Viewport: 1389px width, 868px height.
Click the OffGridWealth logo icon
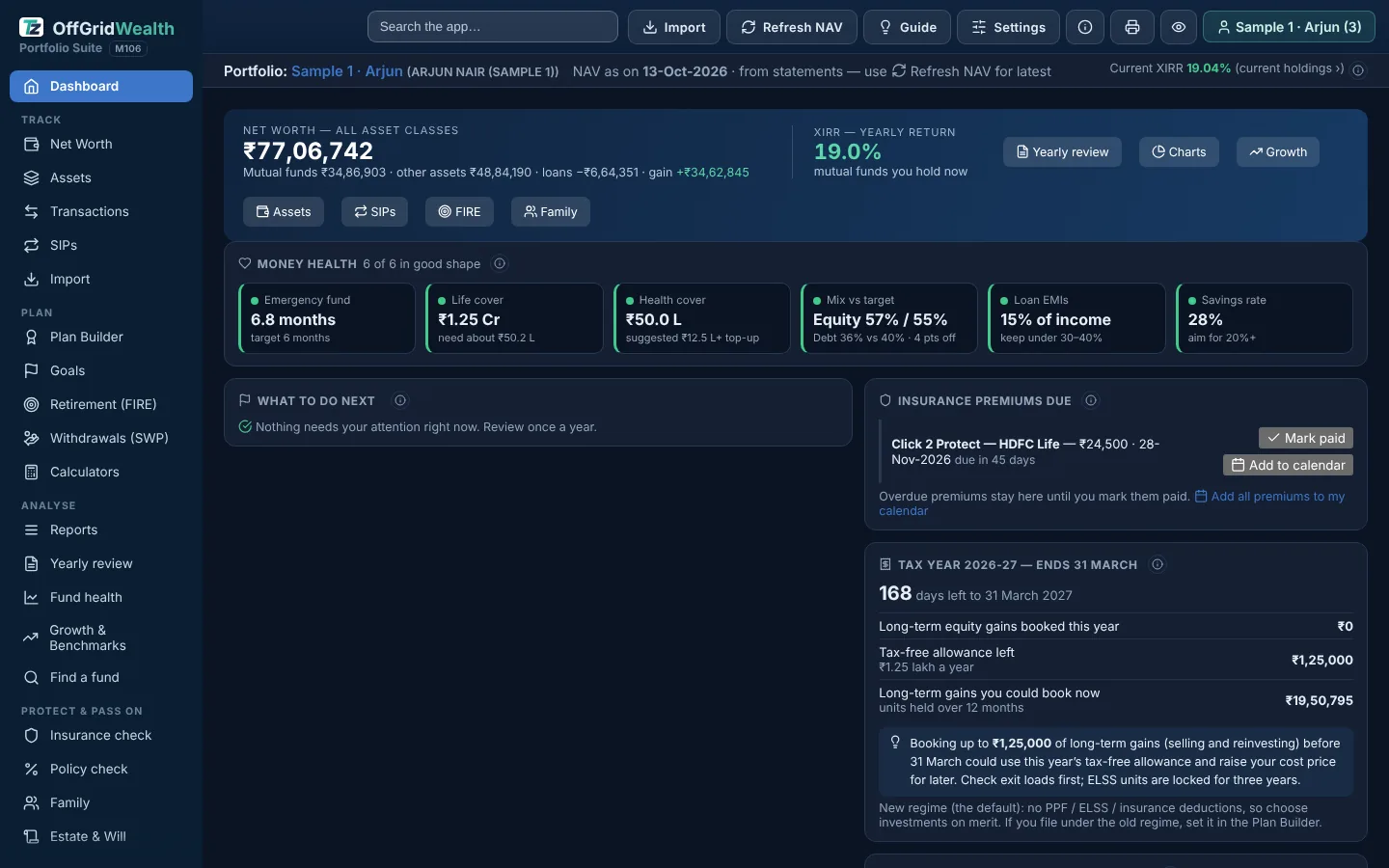click(x=32, y=27)
